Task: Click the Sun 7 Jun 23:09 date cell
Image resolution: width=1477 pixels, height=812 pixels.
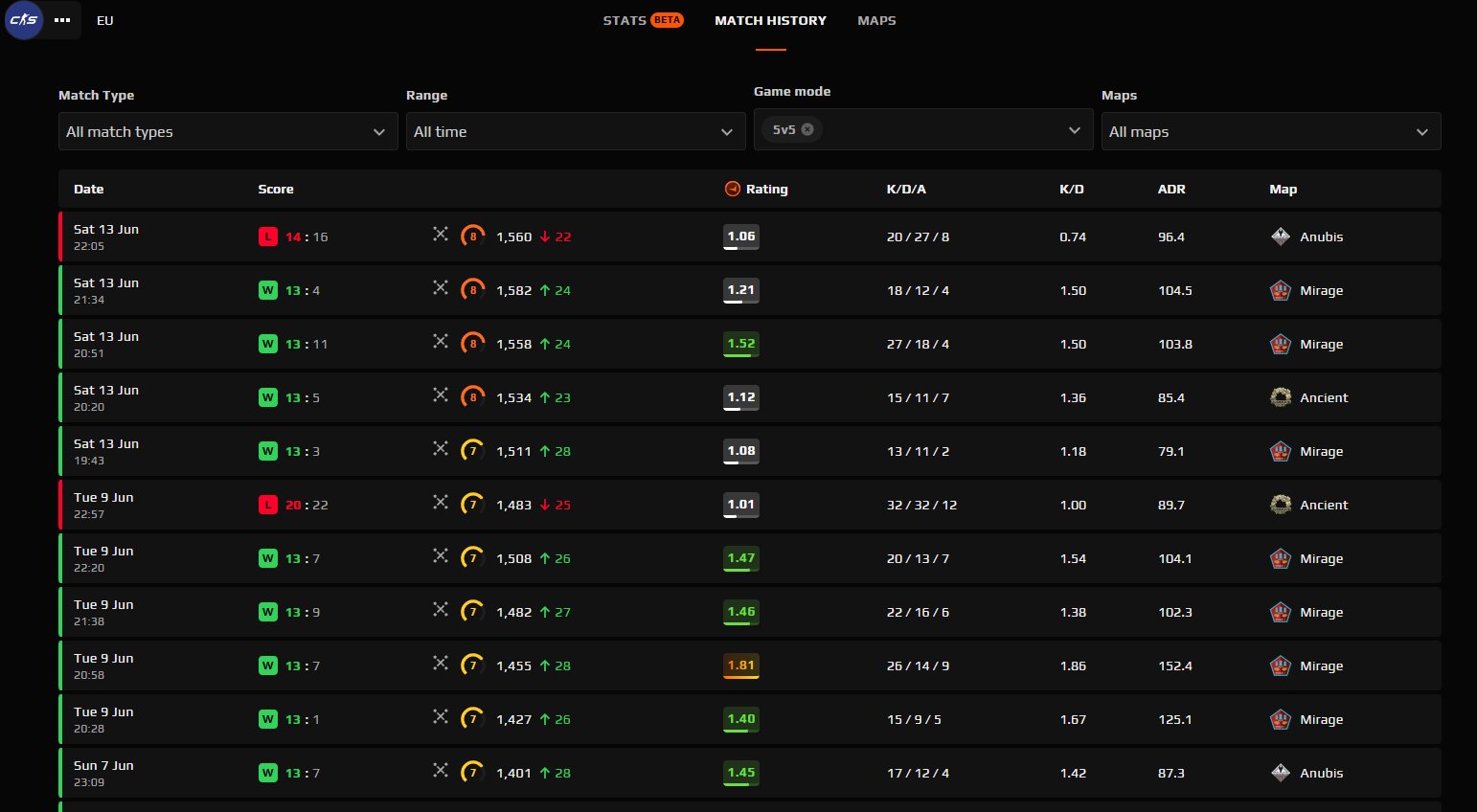Action: 103,773
